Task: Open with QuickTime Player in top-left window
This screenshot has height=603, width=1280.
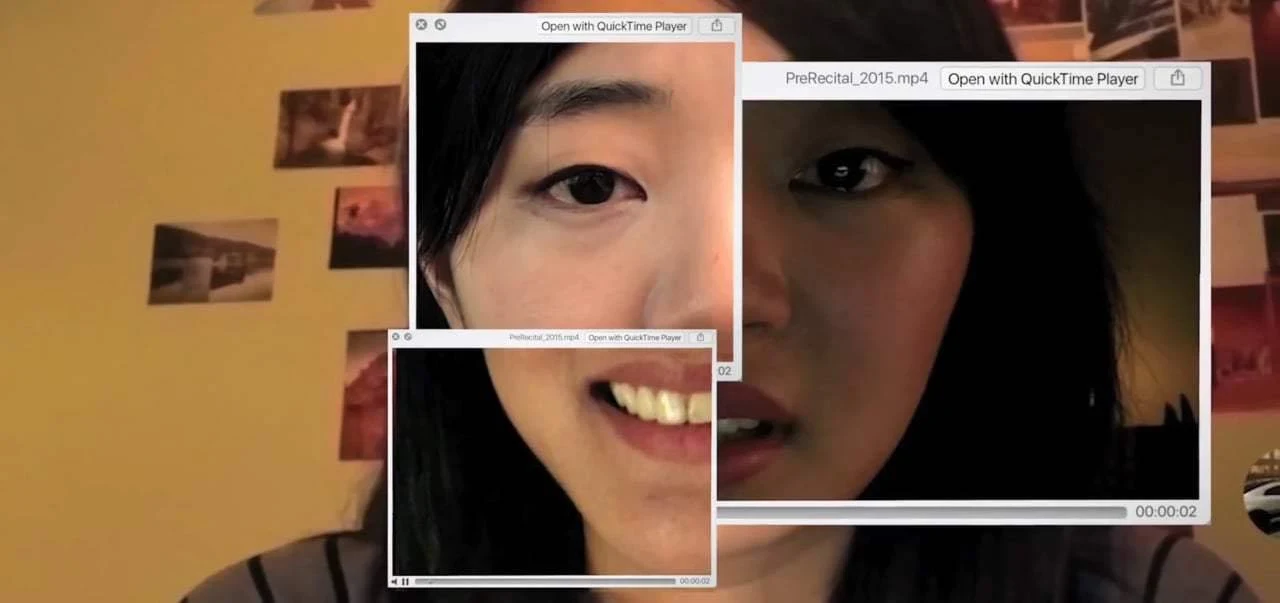Action: 614,26
